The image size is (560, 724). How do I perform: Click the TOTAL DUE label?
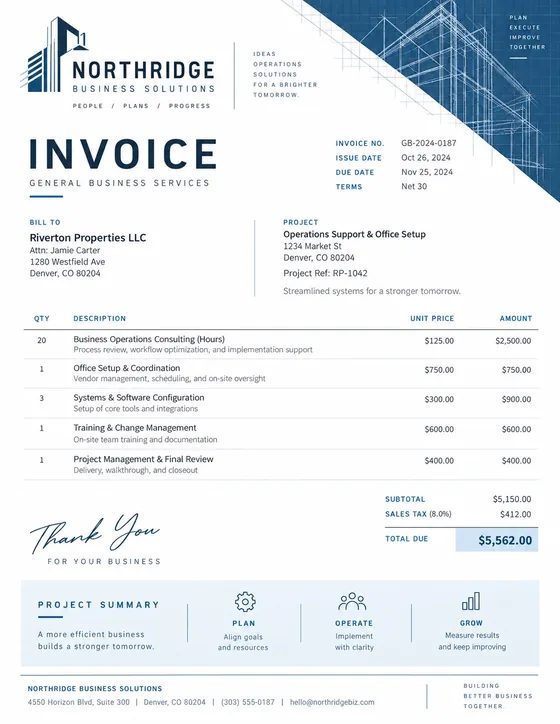pos(407,539)
